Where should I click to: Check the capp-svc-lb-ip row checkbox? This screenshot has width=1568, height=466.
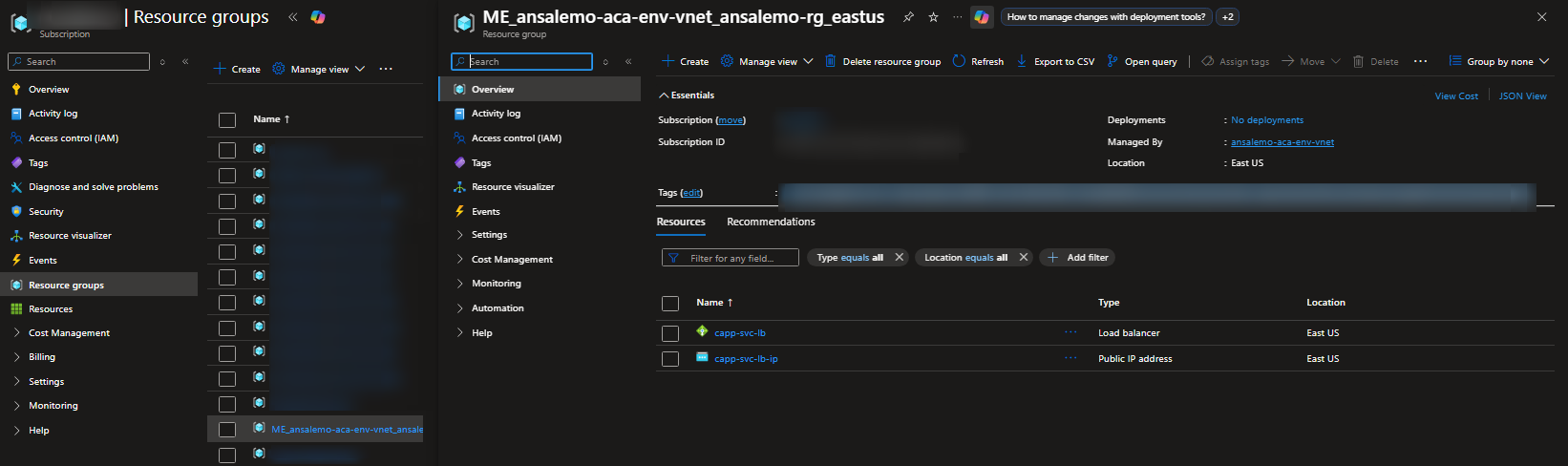click(x=670, y=359)
